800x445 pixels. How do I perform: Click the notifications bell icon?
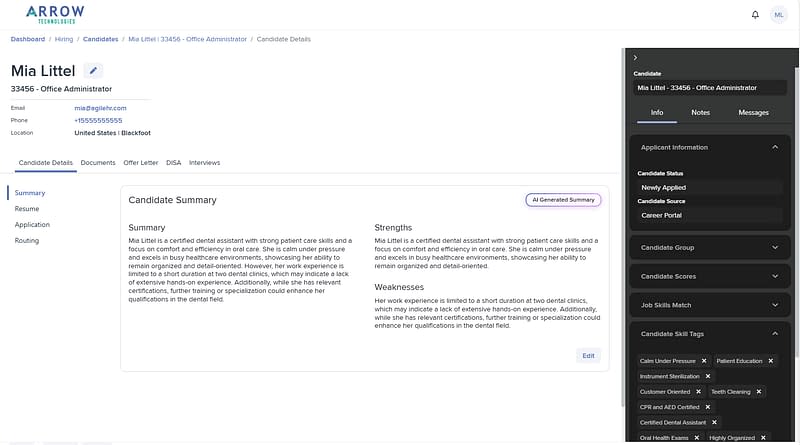(755, 14)
